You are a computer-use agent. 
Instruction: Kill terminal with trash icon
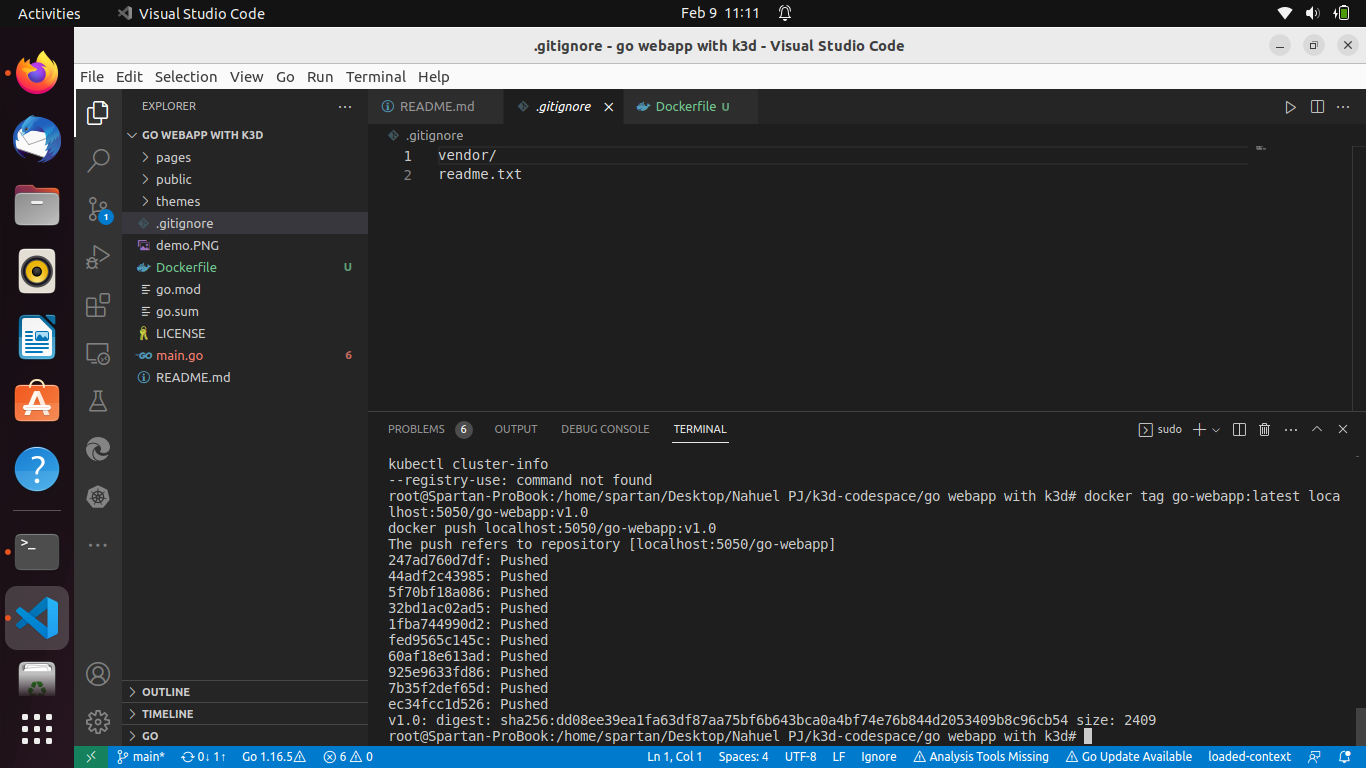click(1265, 429)
